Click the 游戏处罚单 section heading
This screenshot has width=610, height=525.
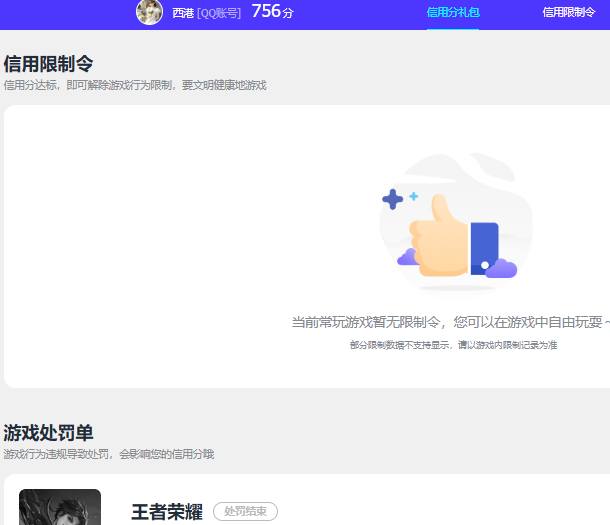[x=48, y=433]
